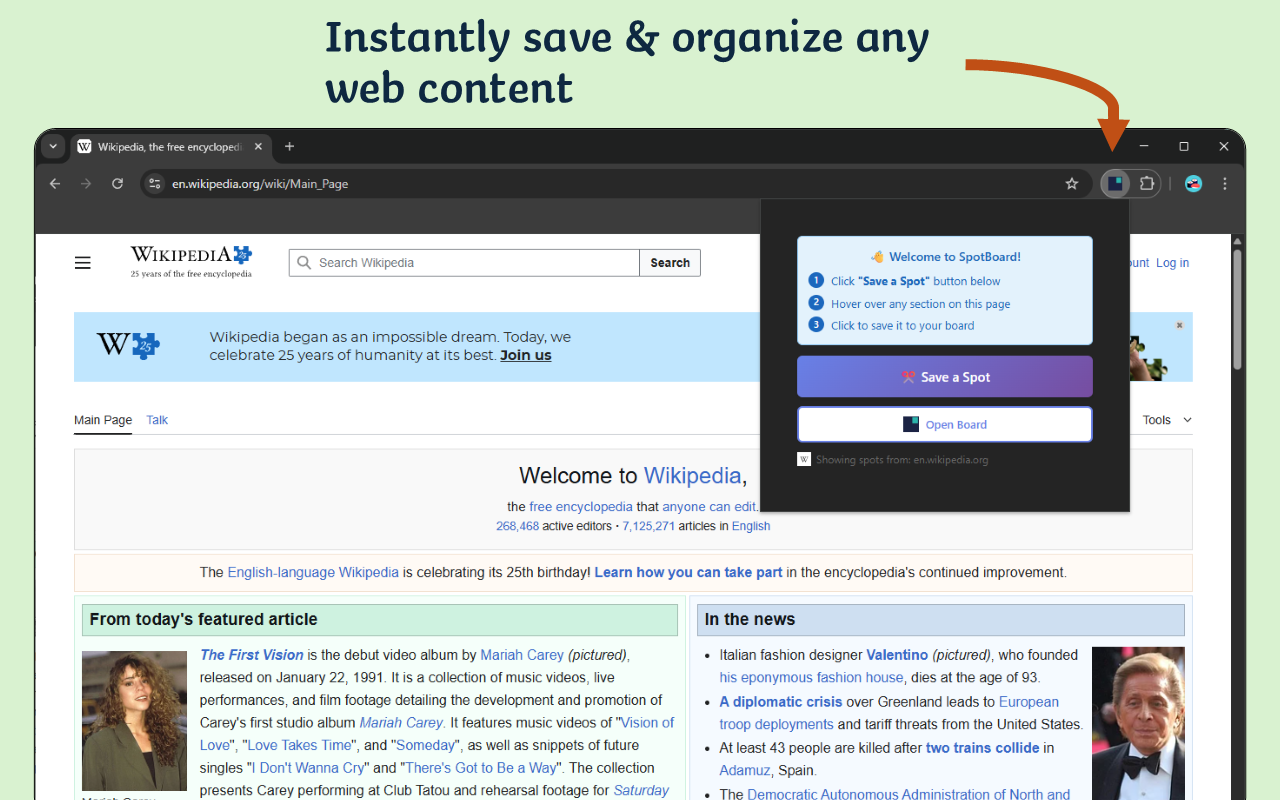Screen dimensions: 1280x800
Task: Open Wikipedia's hamburger sidebar menu
Action: [83, 263]
